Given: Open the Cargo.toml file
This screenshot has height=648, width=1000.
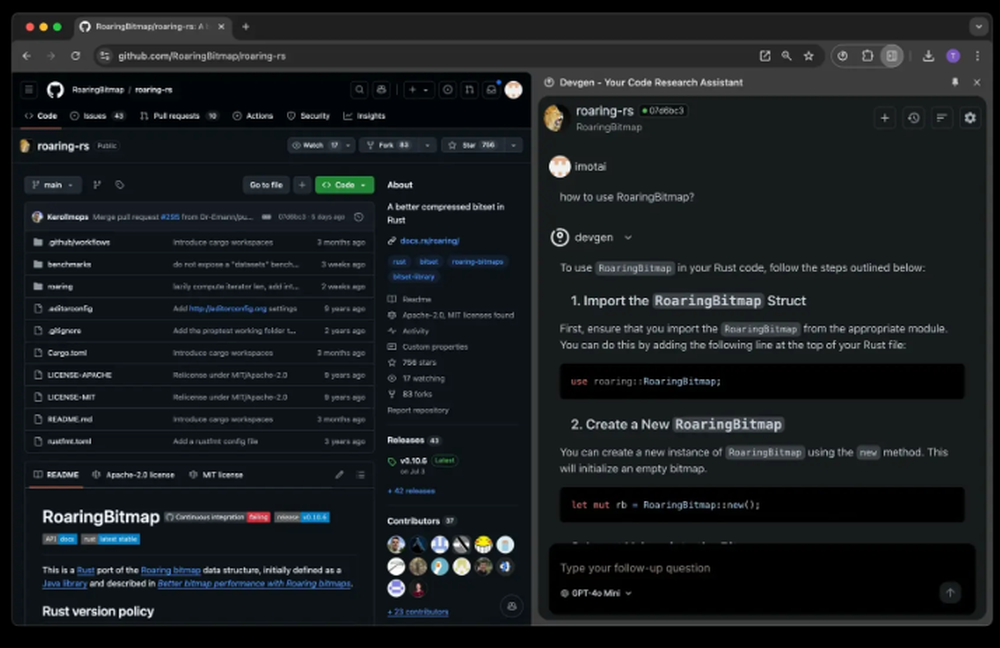Looking at the screenshot, I should tap(67, 353).
